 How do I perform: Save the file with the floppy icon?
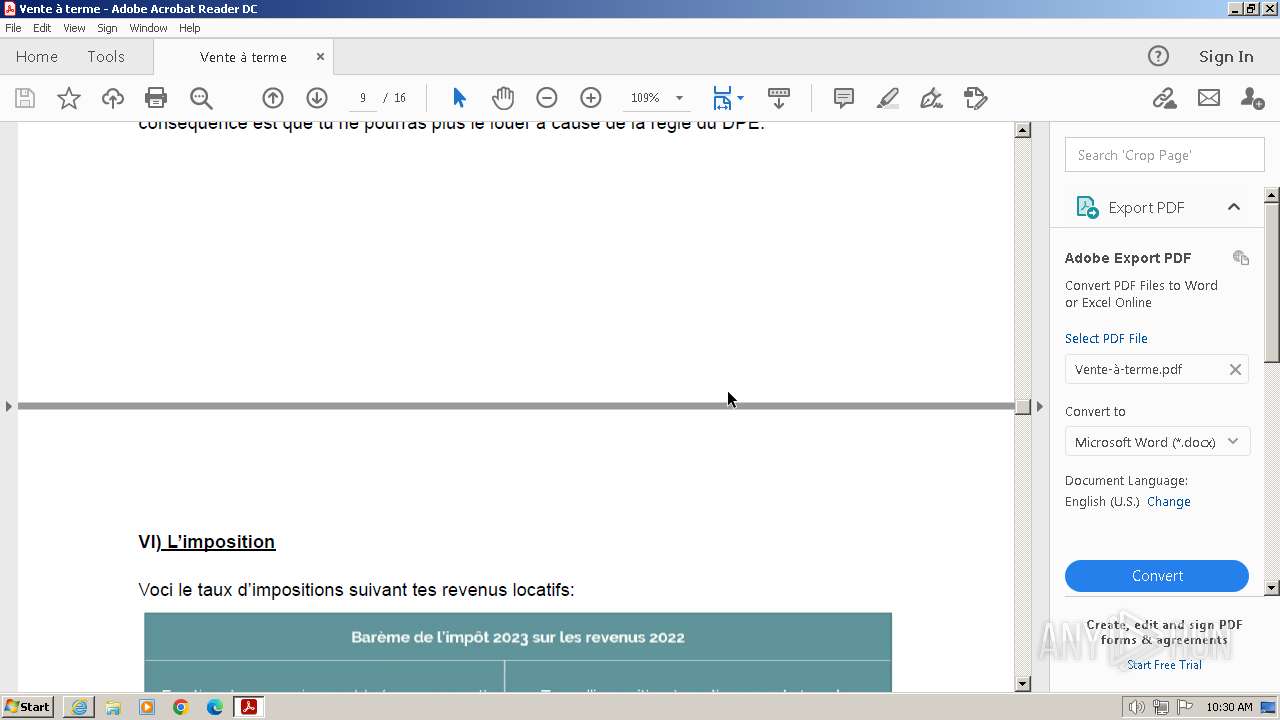25,98
